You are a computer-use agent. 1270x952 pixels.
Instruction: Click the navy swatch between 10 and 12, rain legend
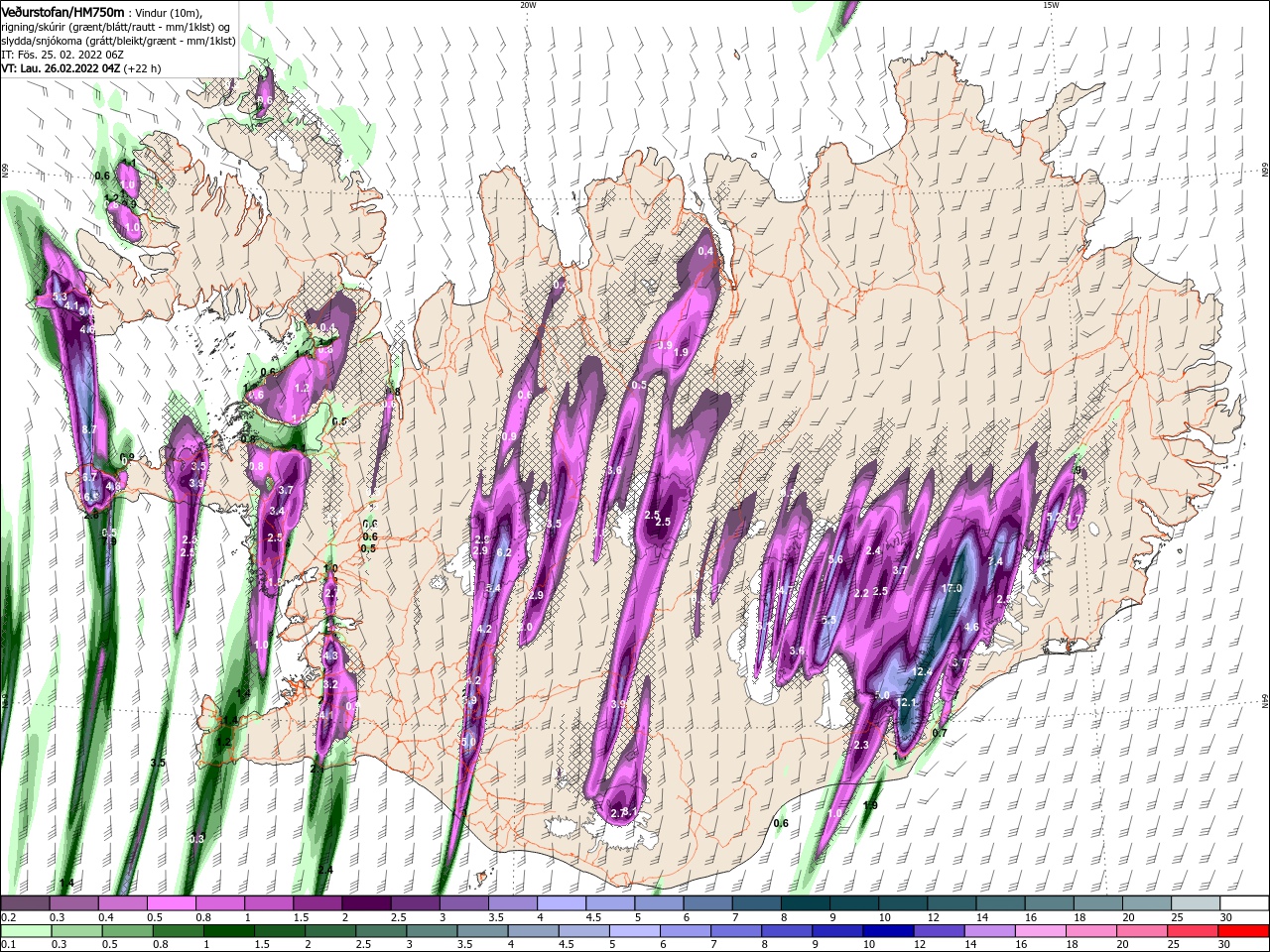pos(886,931)
